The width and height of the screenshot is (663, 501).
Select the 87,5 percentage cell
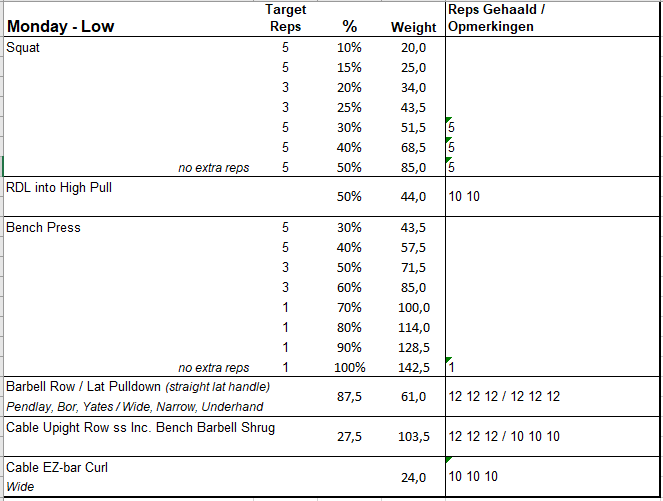pos(348,397)
